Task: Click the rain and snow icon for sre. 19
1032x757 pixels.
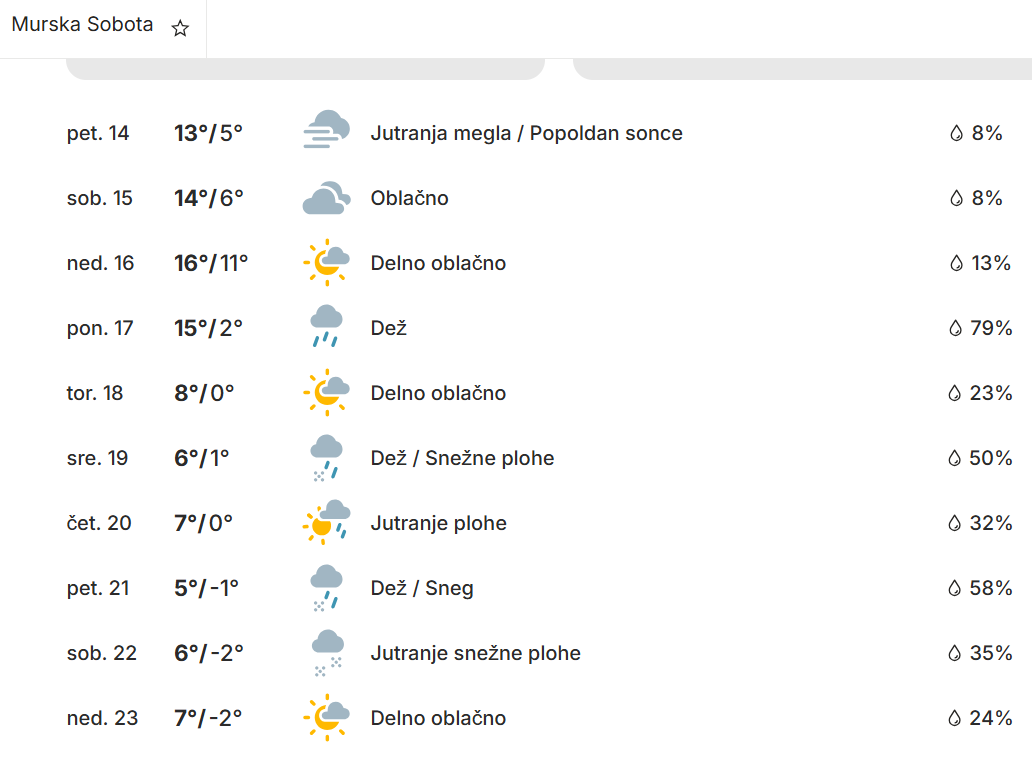Action: pyautogui.click(x=326, y=458)
